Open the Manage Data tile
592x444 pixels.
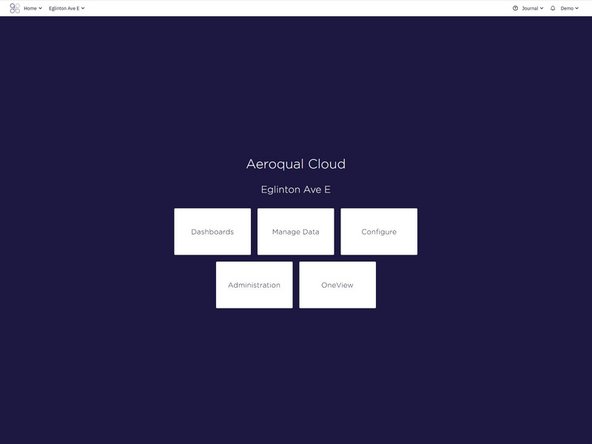click(x=296, y=231)
